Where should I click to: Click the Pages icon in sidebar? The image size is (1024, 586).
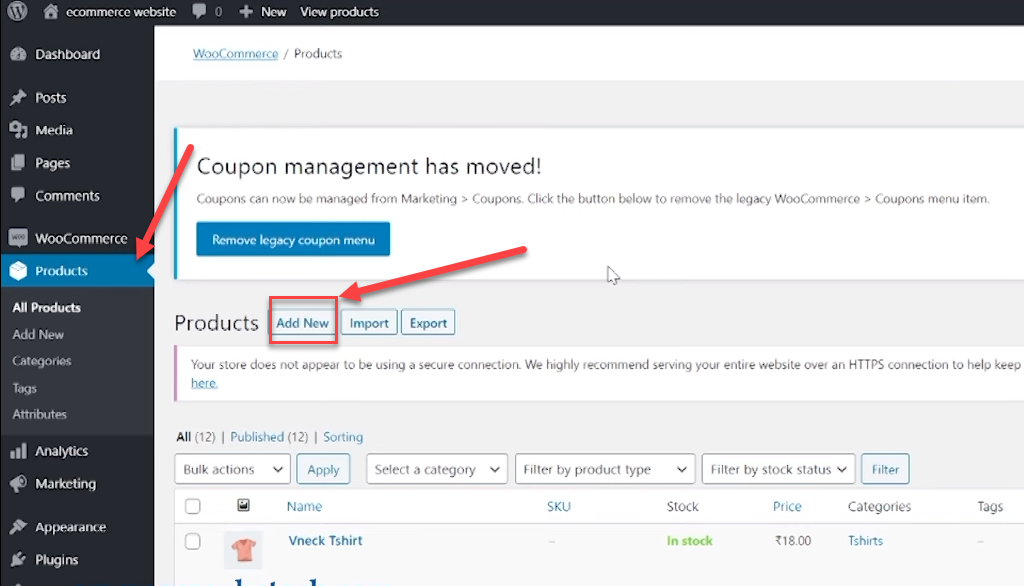pyautogui.click(x=18, y=163)
